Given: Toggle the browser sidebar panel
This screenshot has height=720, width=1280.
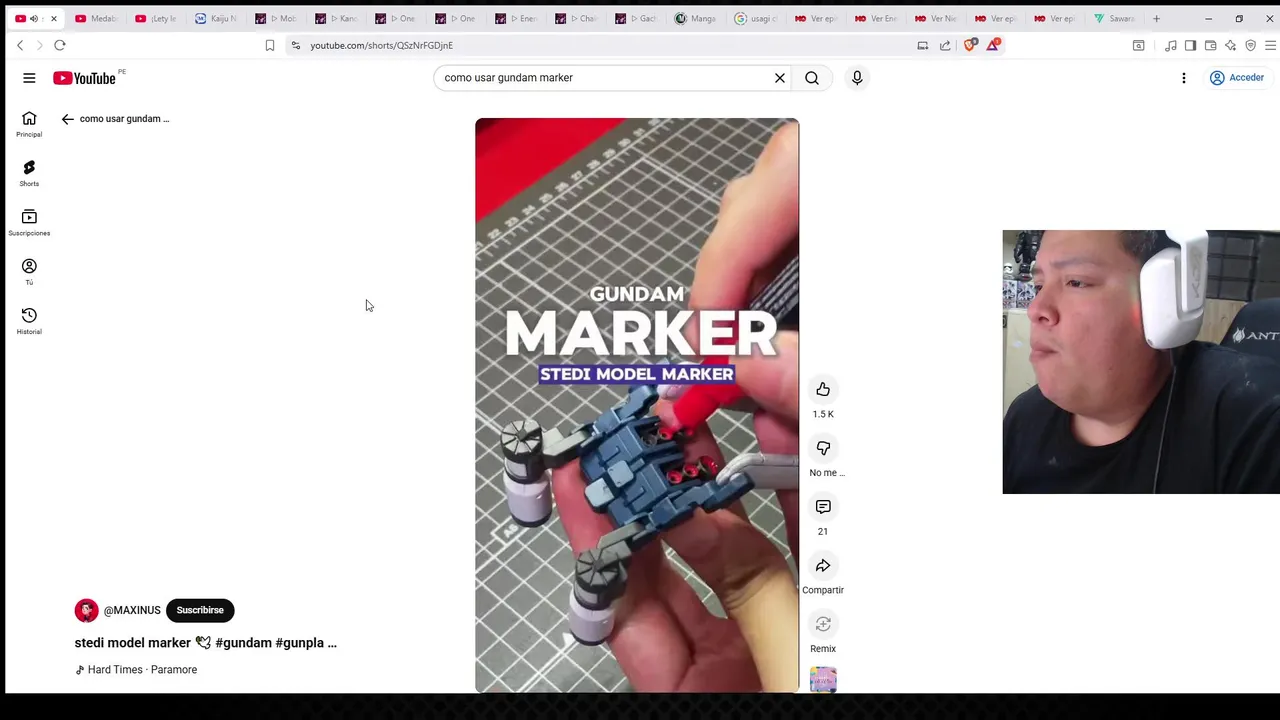Looking at the screenshot, I should coord(1190,45).
